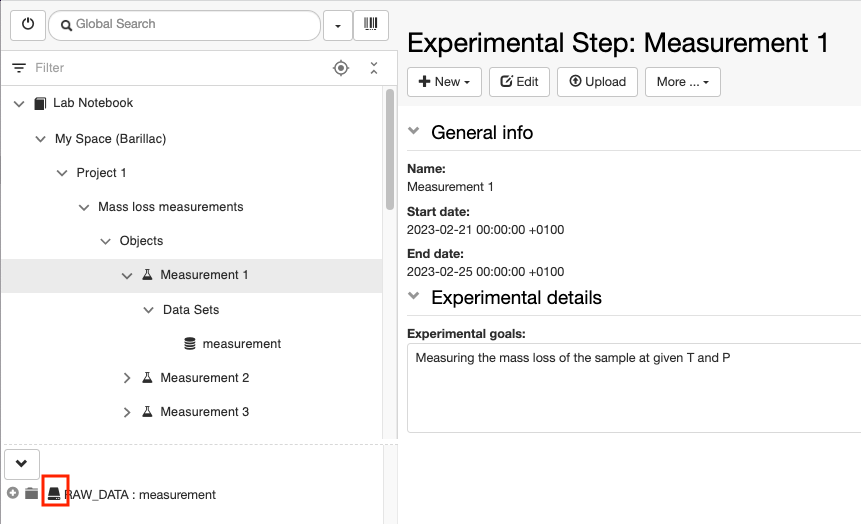
Task: Click the plus circle icon by RAW_DATA
Action: pyautogui.click(x=13, y=493)
